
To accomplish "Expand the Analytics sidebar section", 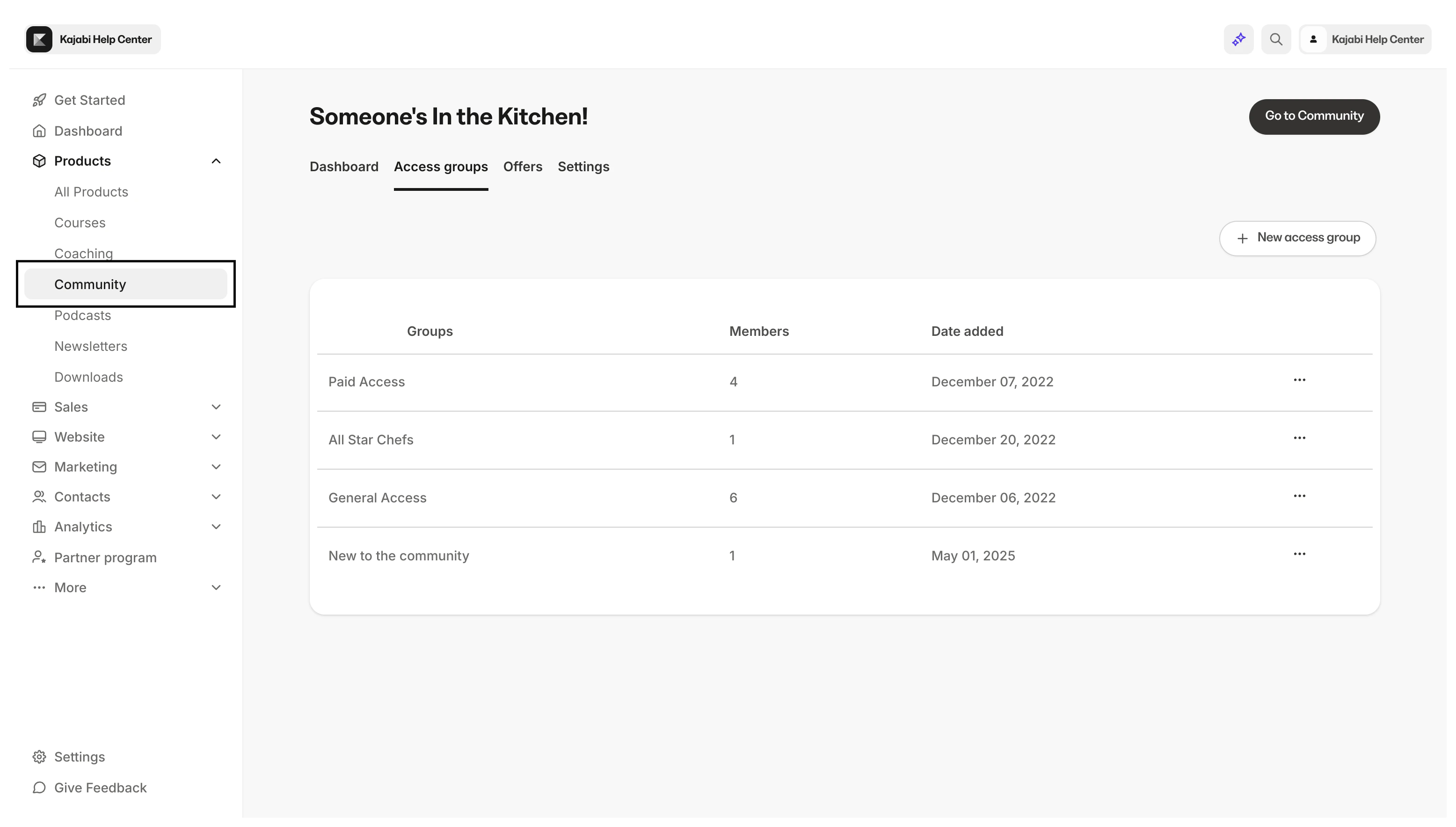I will pos(216,527).
